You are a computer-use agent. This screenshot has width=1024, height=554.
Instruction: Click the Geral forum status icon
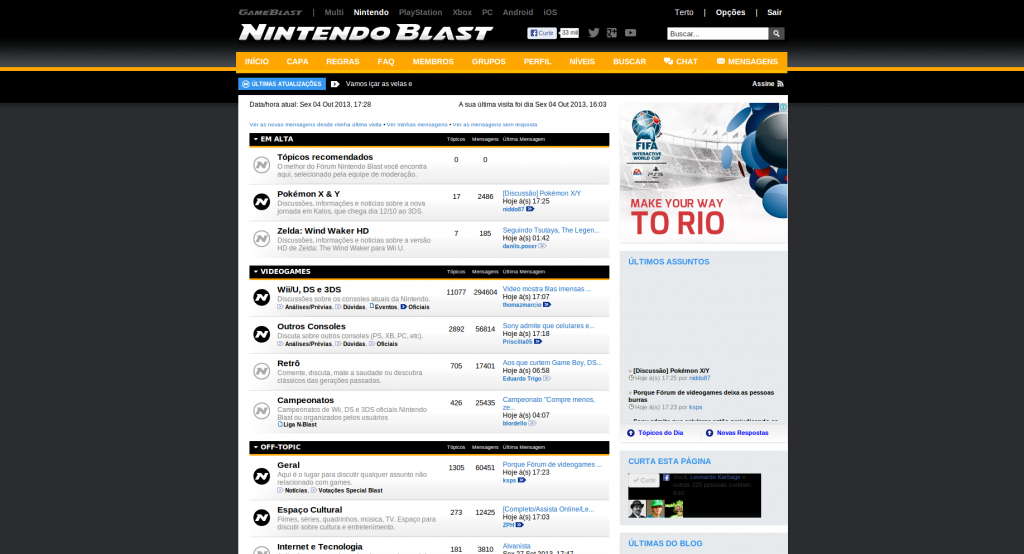pos(262,476)
